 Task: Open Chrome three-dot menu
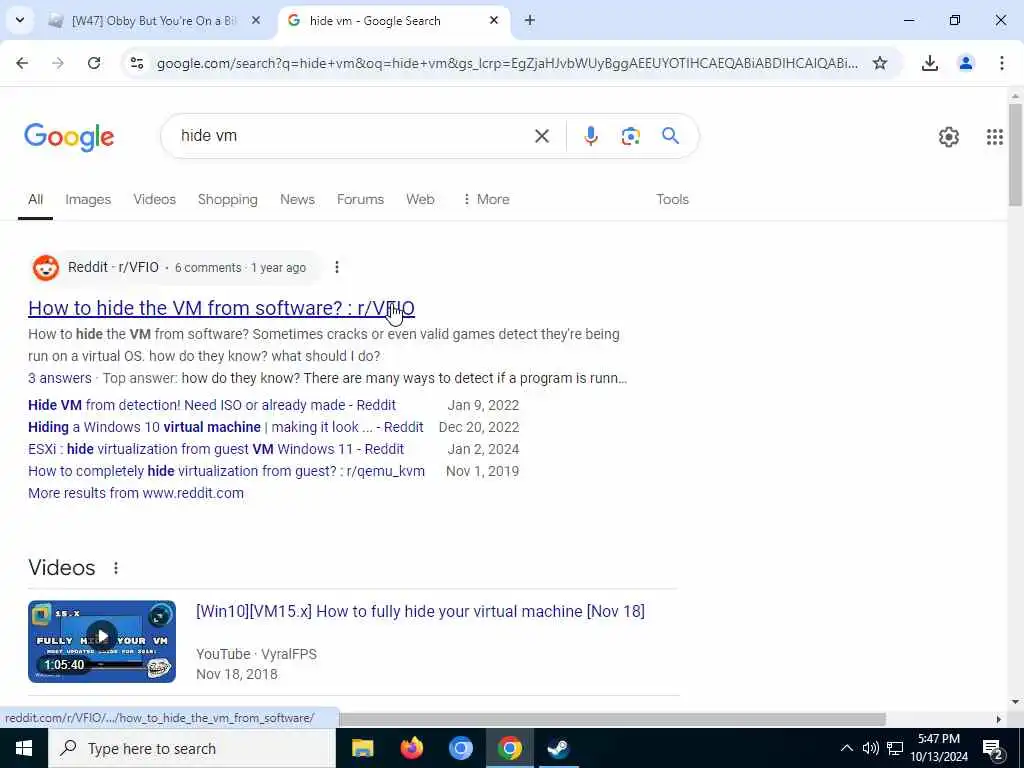(x=1001, y=63)
